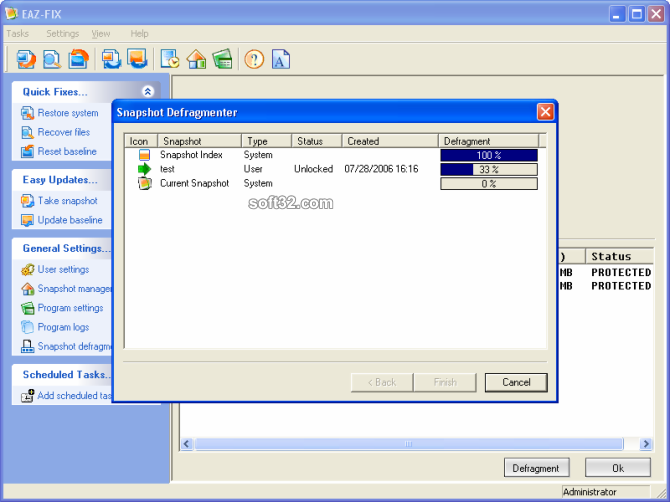
Task: Select the 'Snapshot Index' row text
Action: pyautogui.click(x=191, y=155)
